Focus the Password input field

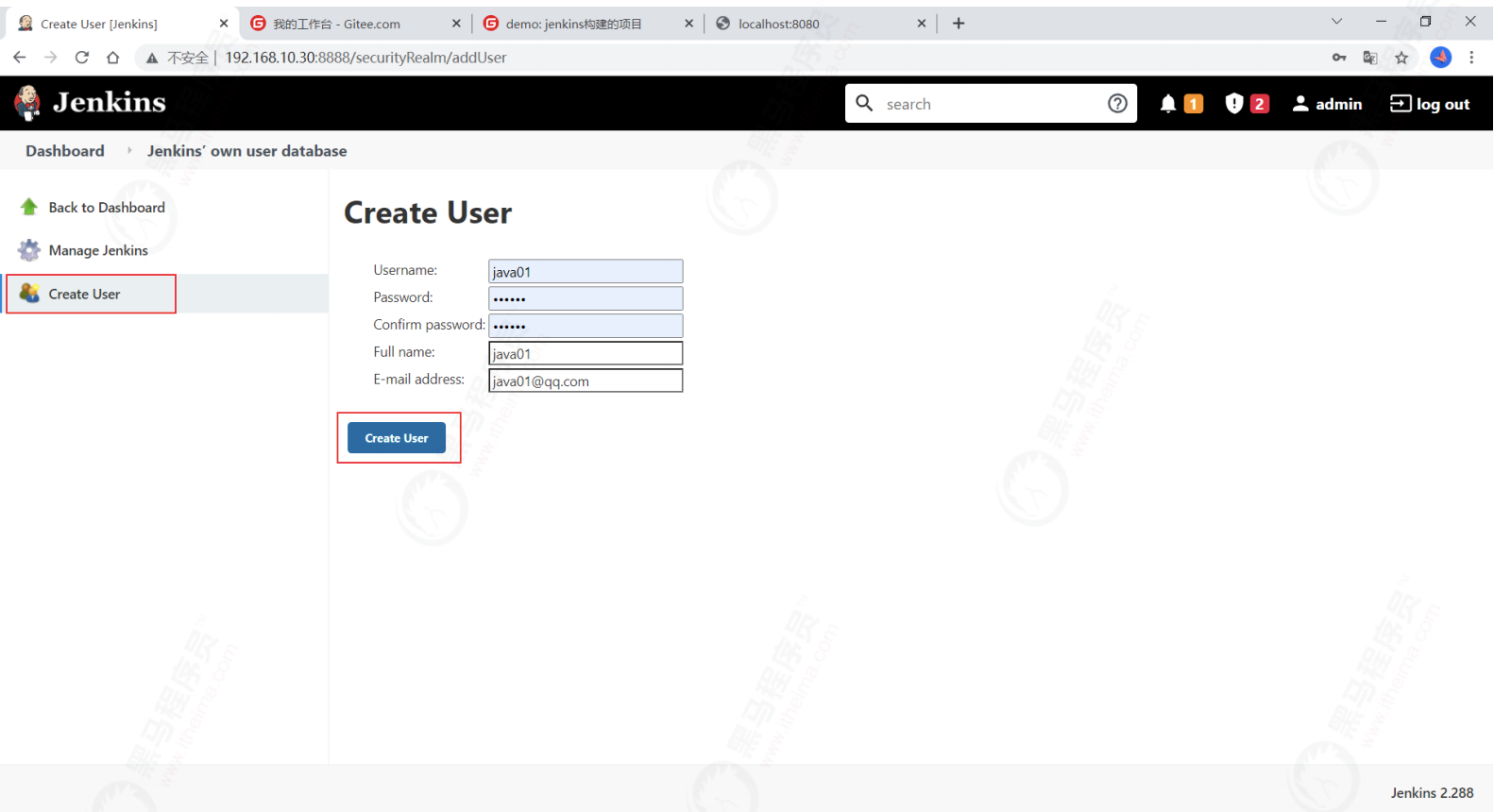(586, 298)
